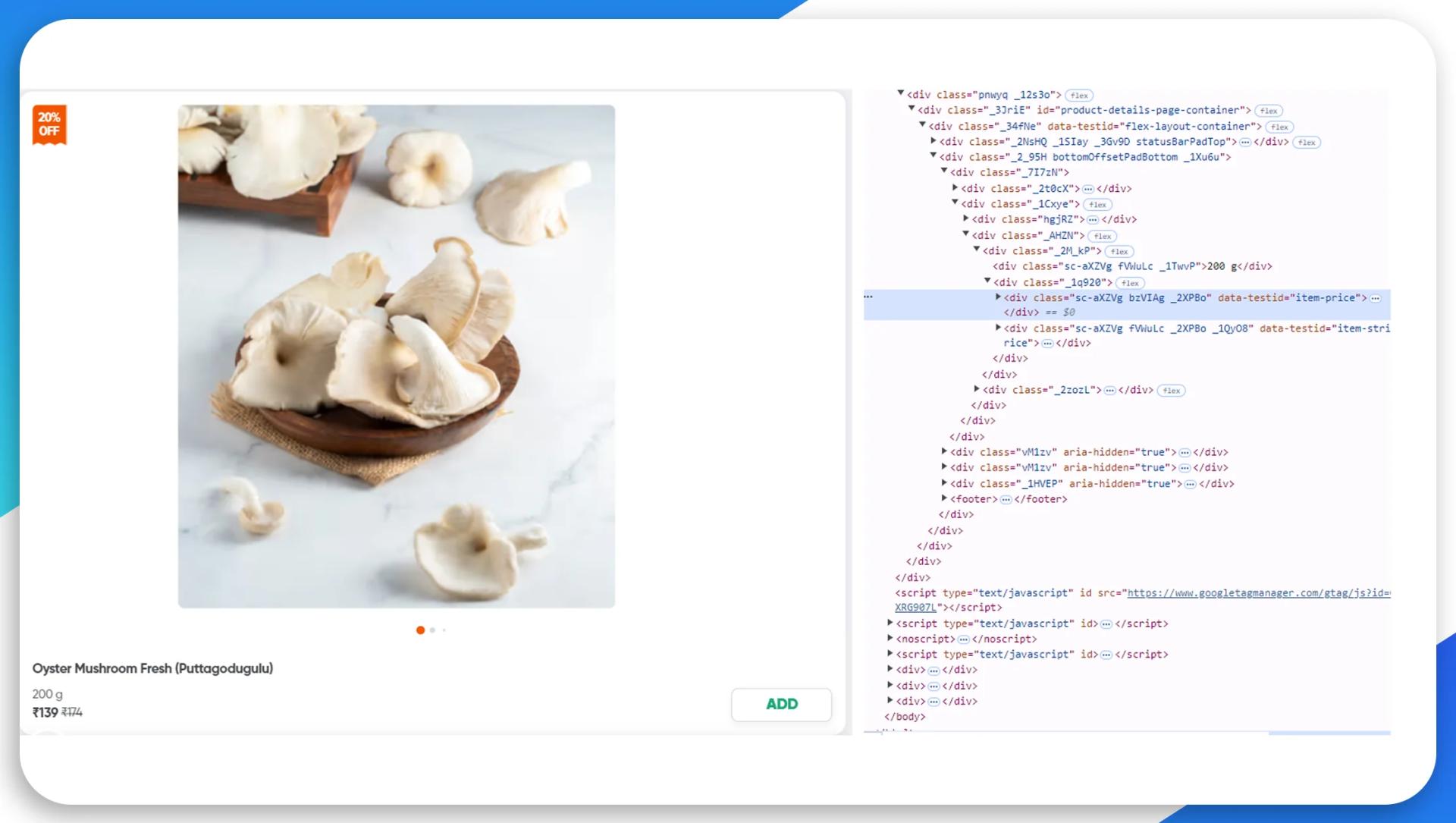Click the ellipsis inside the hgjRZ div
This screenshot has width=1456, height=823.
(x=1092, y=219)
